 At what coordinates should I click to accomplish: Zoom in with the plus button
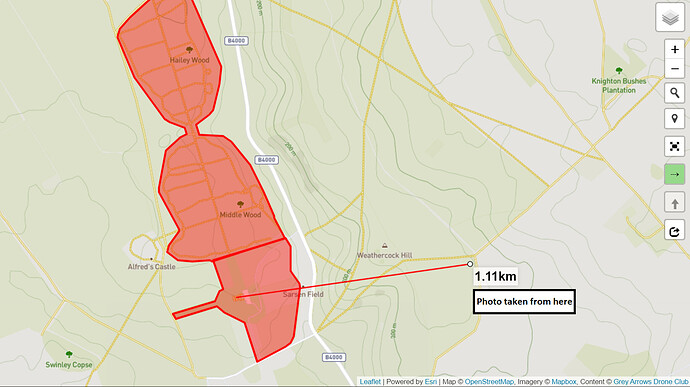(x=675, y=50)
